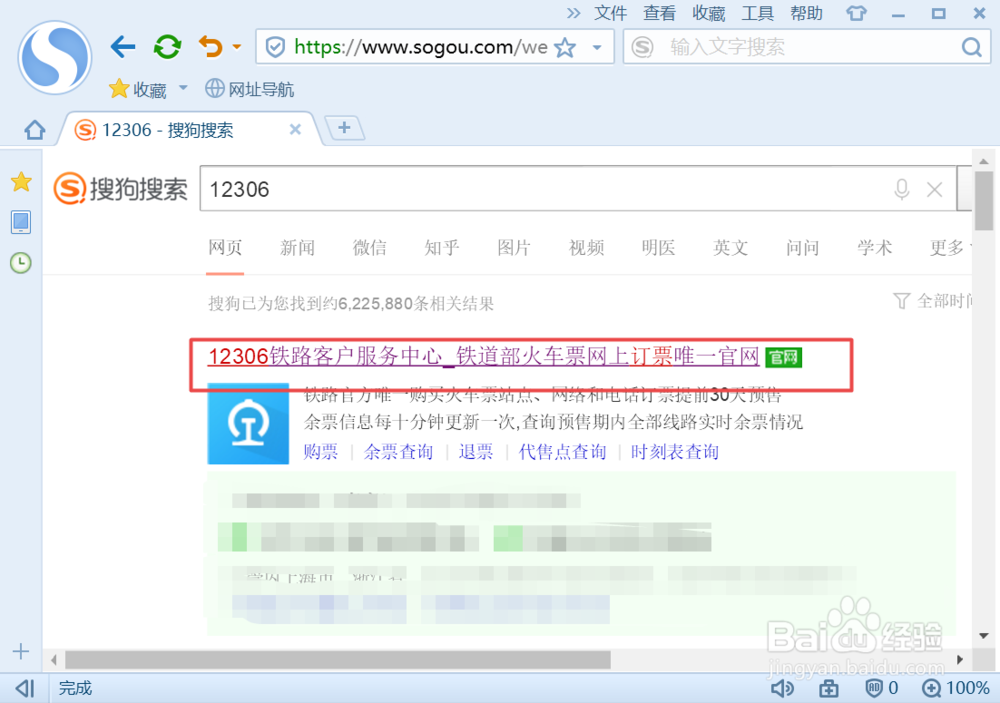The image size is (1000, 703).
Task: Select the 网页 search category
Action: [225, 248]
